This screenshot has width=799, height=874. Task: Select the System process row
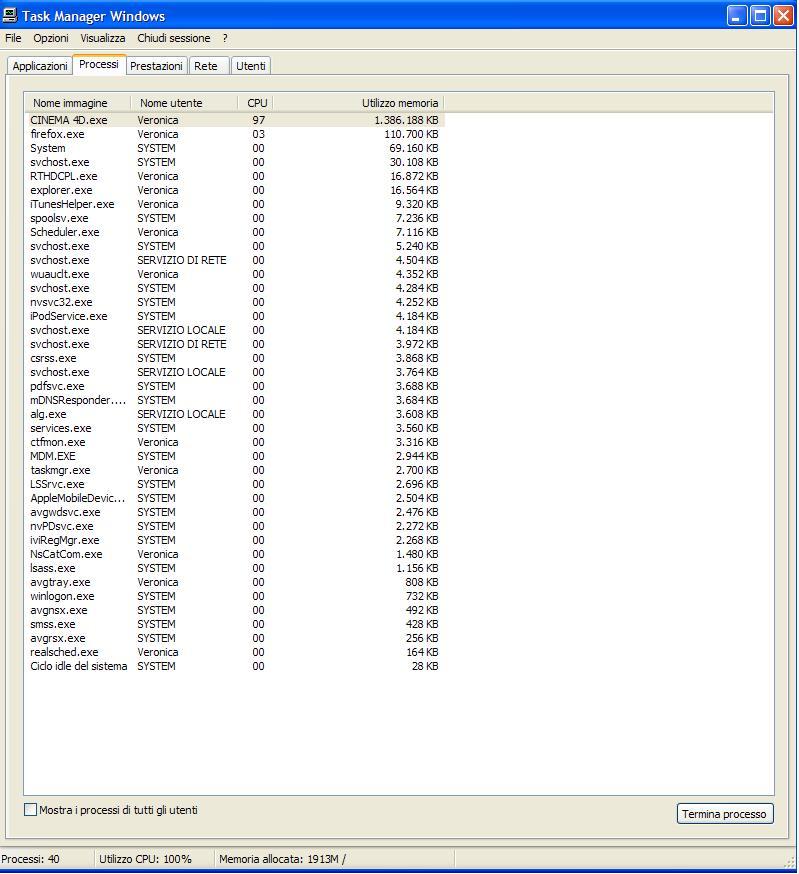tap(234, 148)
